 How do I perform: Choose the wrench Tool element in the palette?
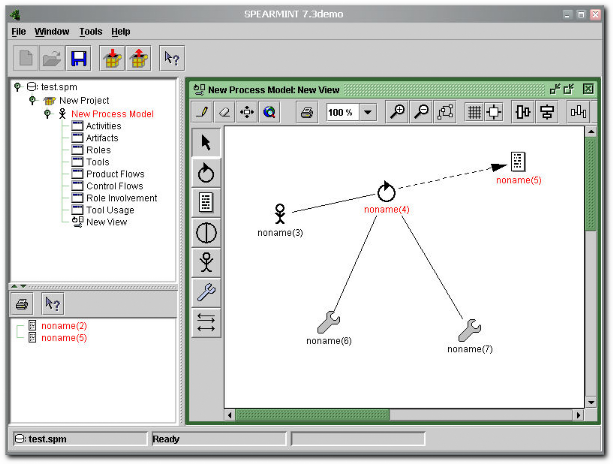[x=206, y=292]
